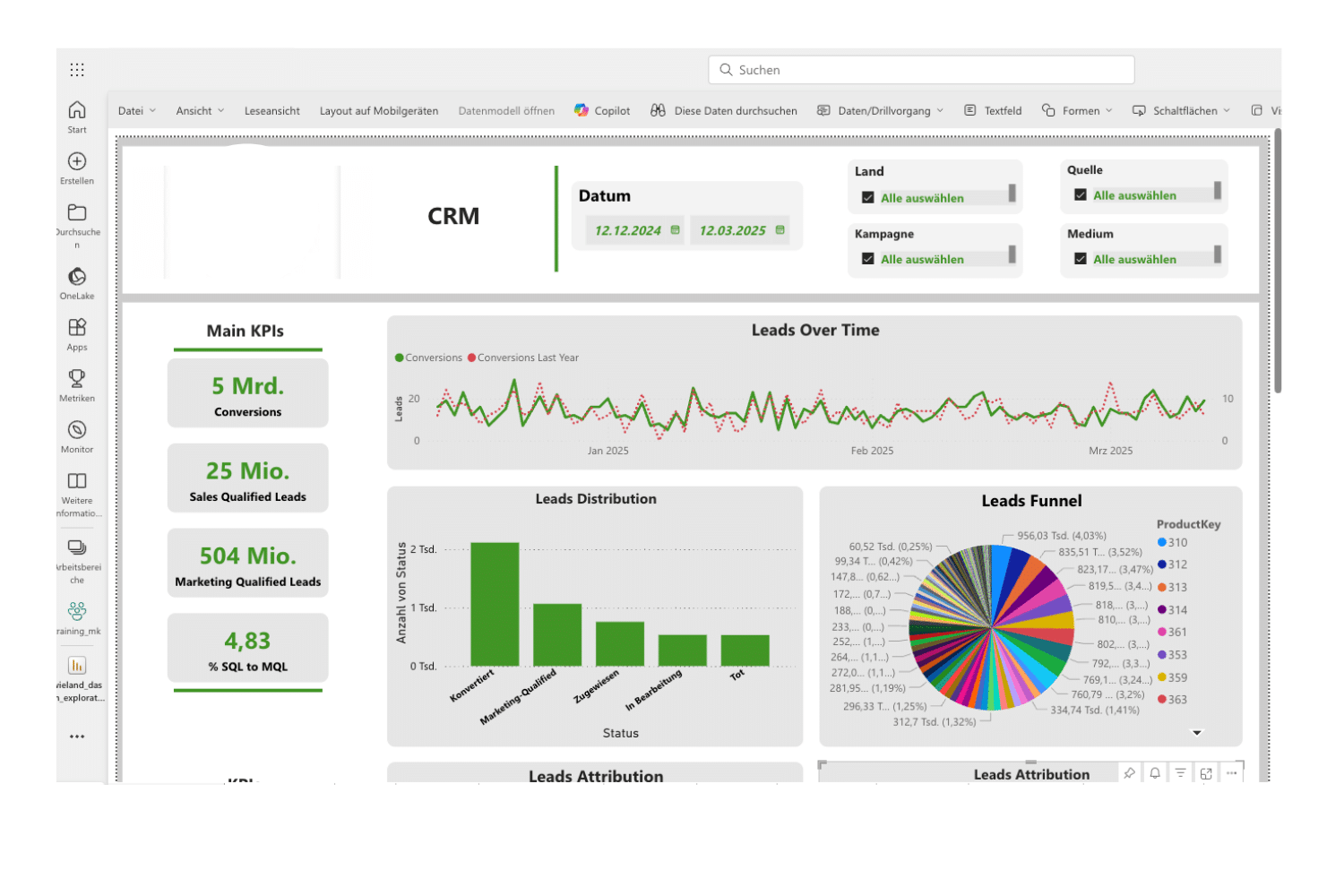Select ProductKey 359 legend swatch
Viewport: 1344px width, 896px height.
[x=1161, y=677]
